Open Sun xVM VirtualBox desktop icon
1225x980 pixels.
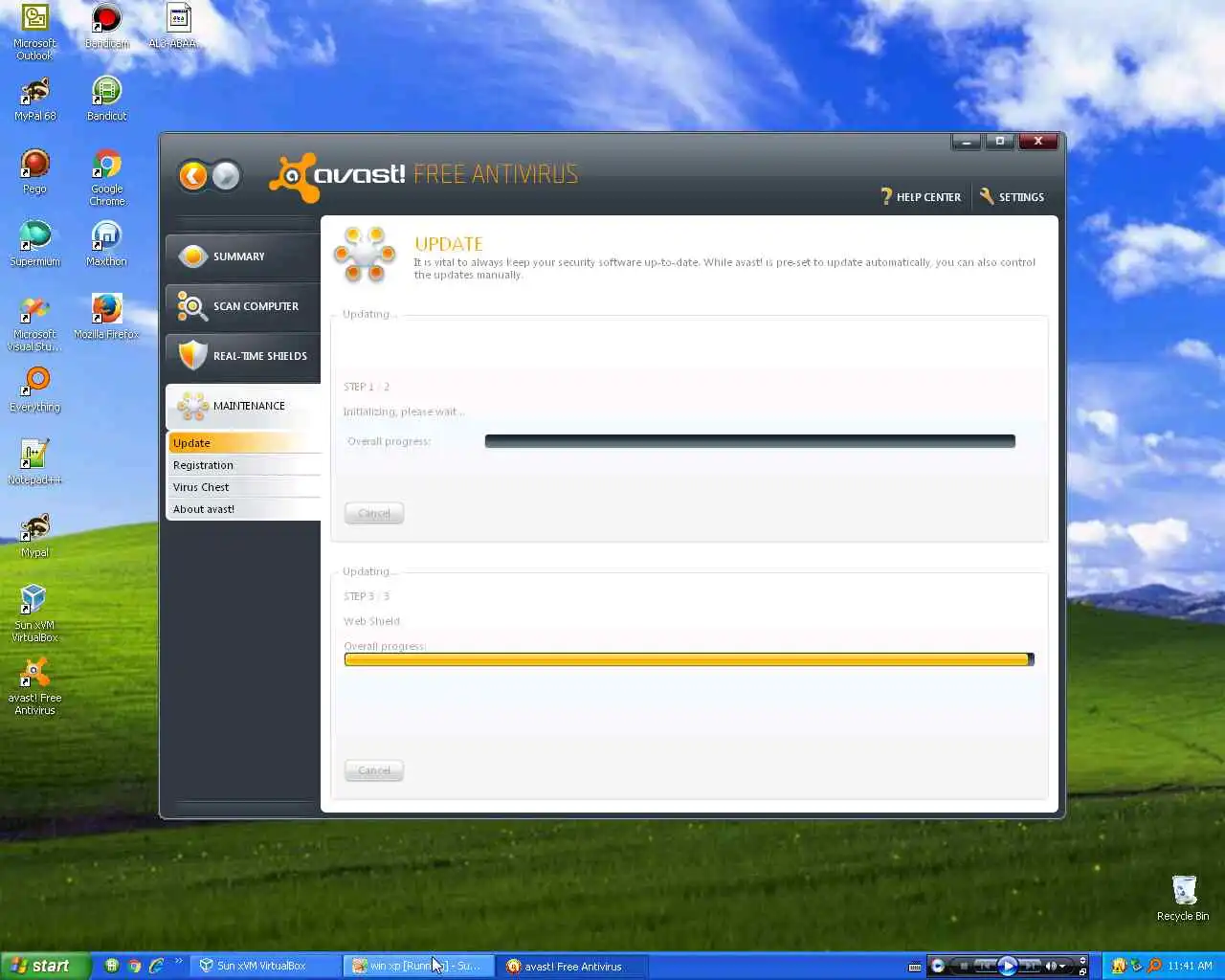(x=35, y=613)
